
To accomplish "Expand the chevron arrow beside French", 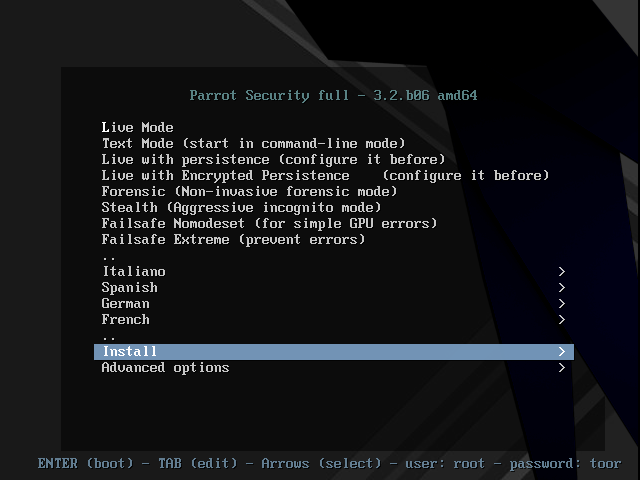I will 562,319.
